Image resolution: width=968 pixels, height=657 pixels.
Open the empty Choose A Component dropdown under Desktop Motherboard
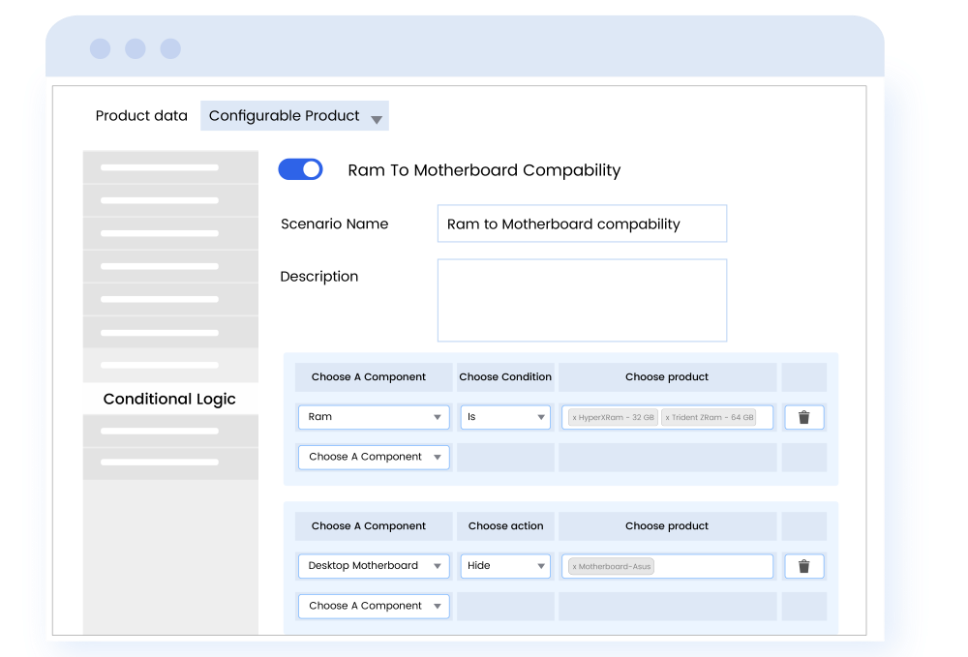pyautogui.click(x=373, y=606)
